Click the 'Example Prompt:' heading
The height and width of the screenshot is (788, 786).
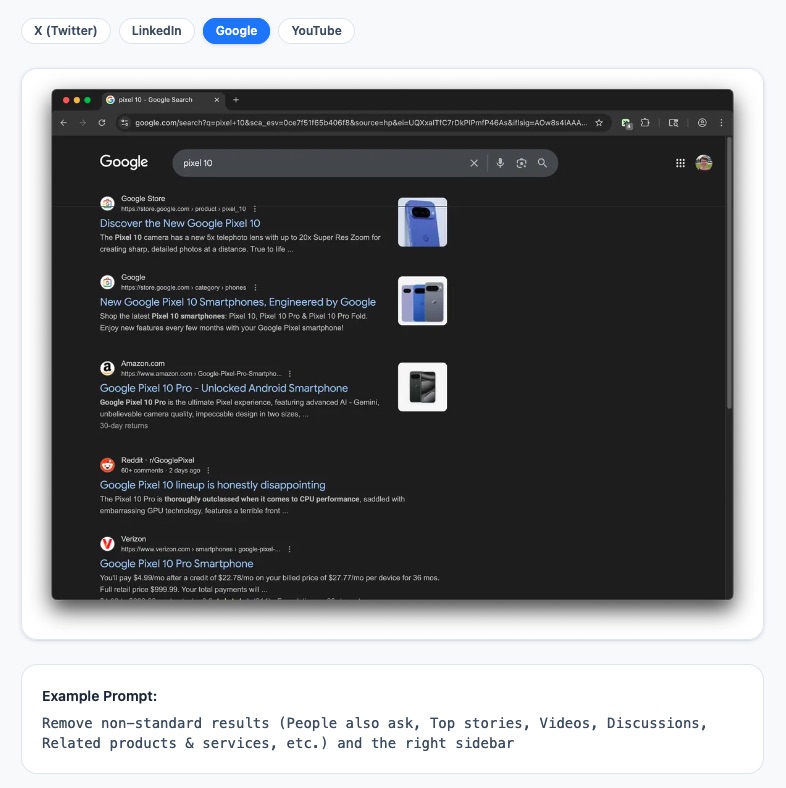(x=100, y=696)
